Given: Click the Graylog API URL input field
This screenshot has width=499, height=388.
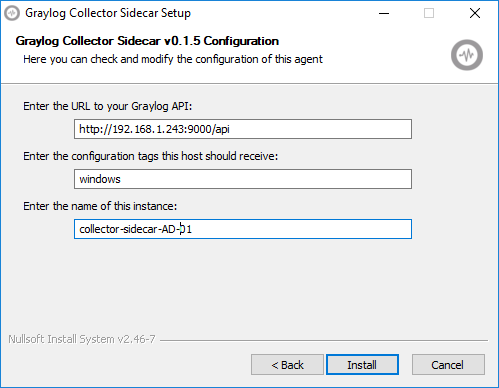Looking at the screenshot, I should click(x=243, y=129).
